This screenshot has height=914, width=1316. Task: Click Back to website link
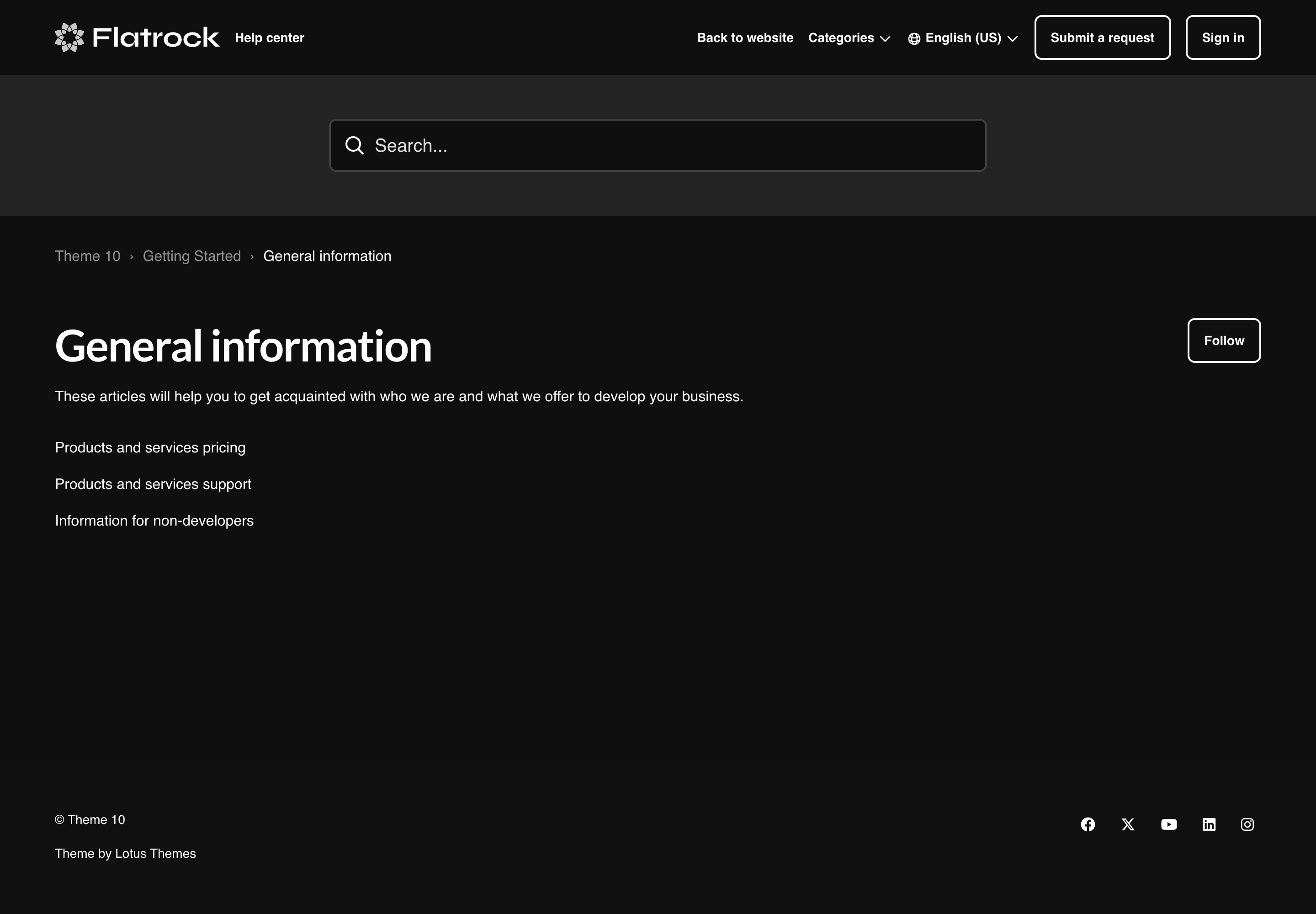click(x=745, y=38)
